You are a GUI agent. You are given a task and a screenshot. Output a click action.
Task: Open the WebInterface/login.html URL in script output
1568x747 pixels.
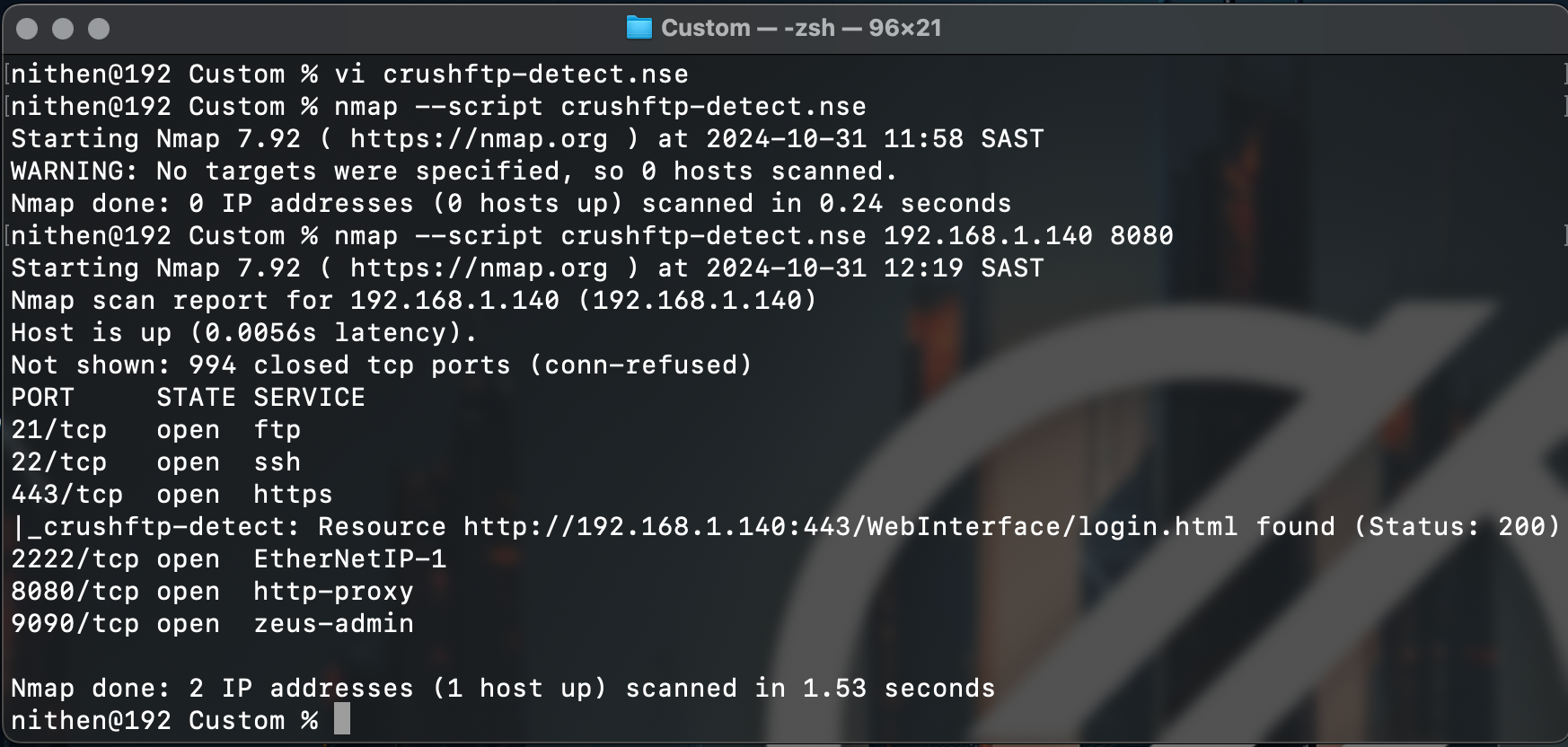850,527
